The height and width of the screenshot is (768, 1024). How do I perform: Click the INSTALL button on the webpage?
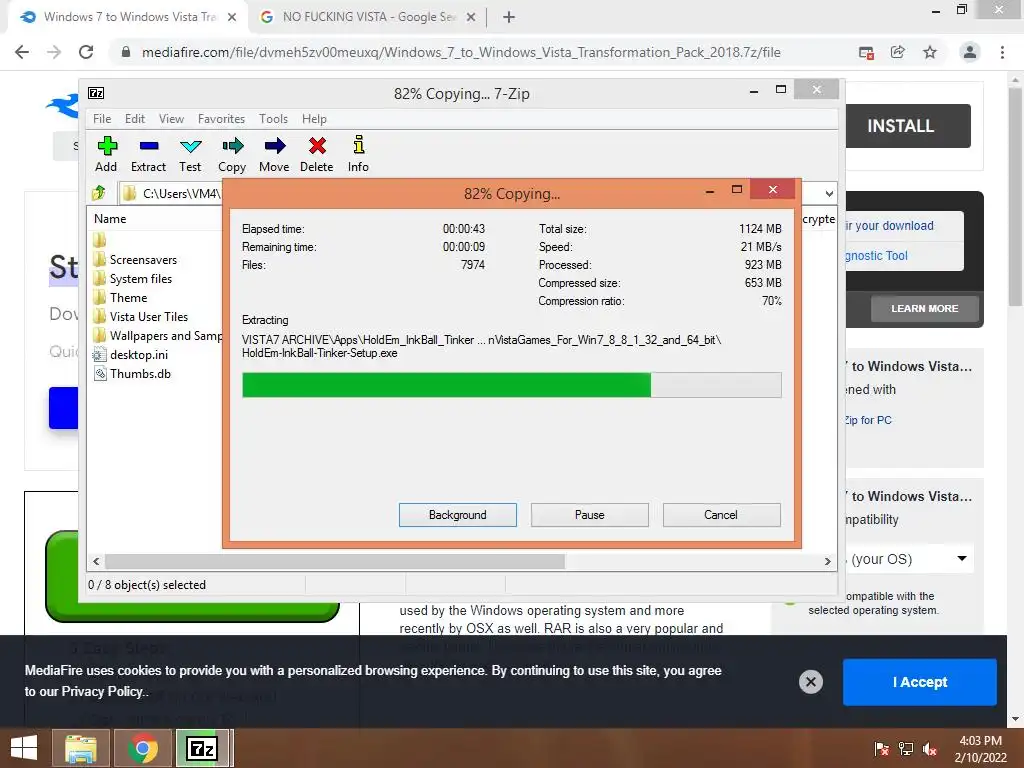908,126
